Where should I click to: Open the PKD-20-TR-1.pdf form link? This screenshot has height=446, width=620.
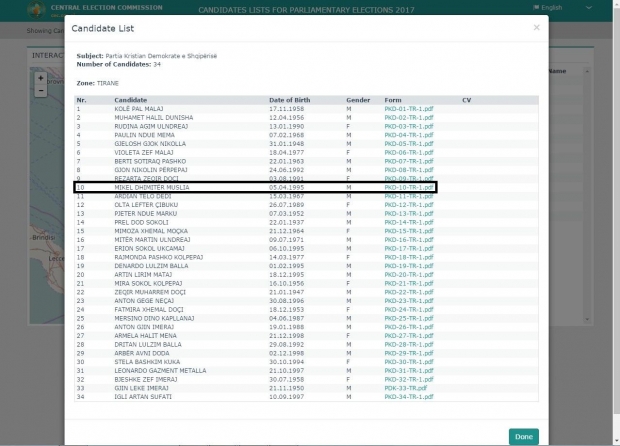click(408, 274)
